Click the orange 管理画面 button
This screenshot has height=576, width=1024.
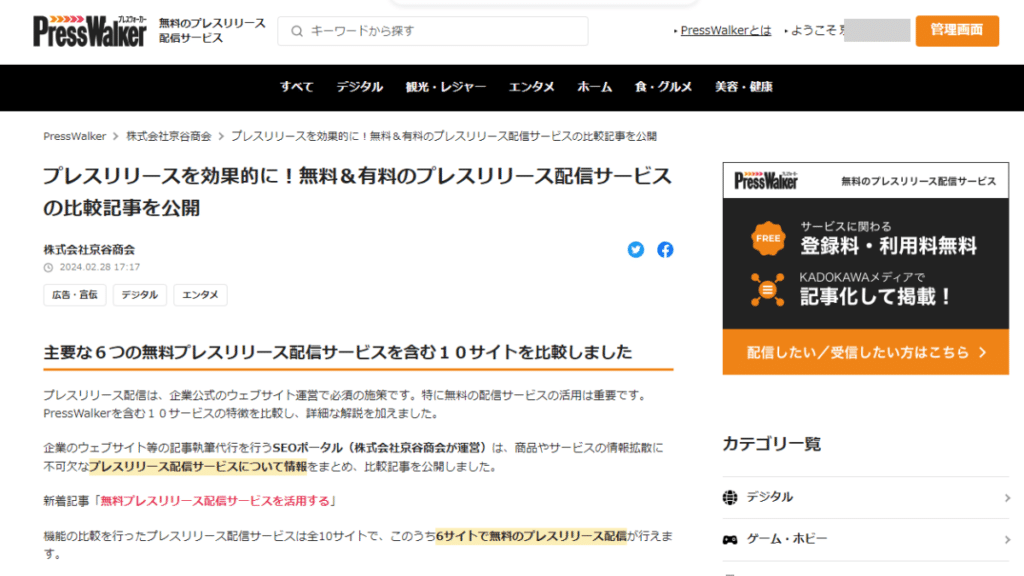pos(956,30)
